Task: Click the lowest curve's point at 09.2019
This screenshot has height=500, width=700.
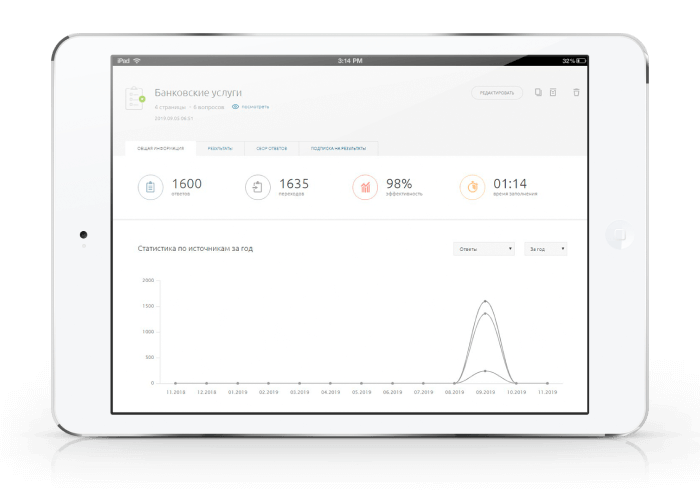Action: click(486, 371)
